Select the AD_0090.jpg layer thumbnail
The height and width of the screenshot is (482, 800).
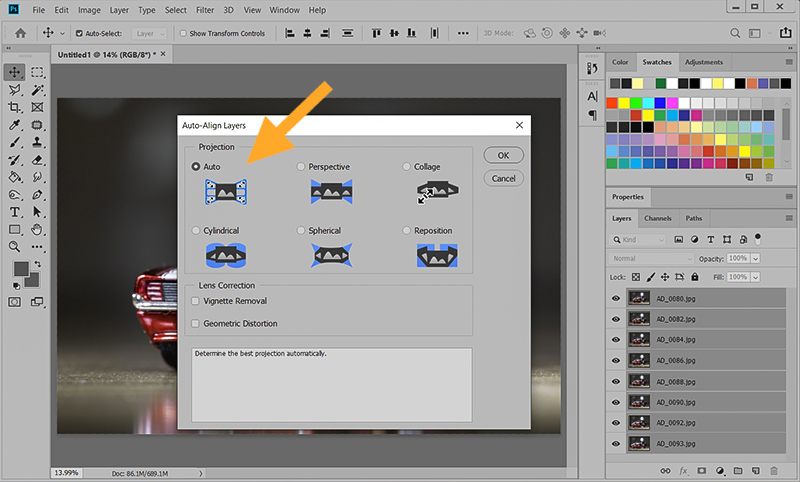coord(640,401)
